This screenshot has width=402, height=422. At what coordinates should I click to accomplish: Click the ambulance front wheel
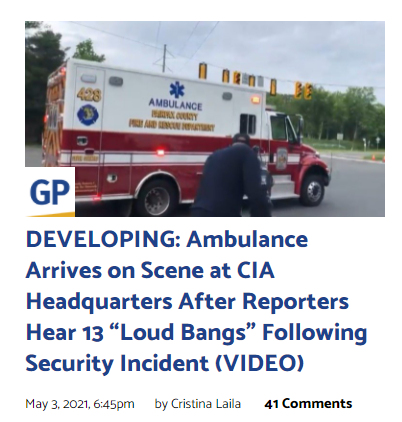313,190
